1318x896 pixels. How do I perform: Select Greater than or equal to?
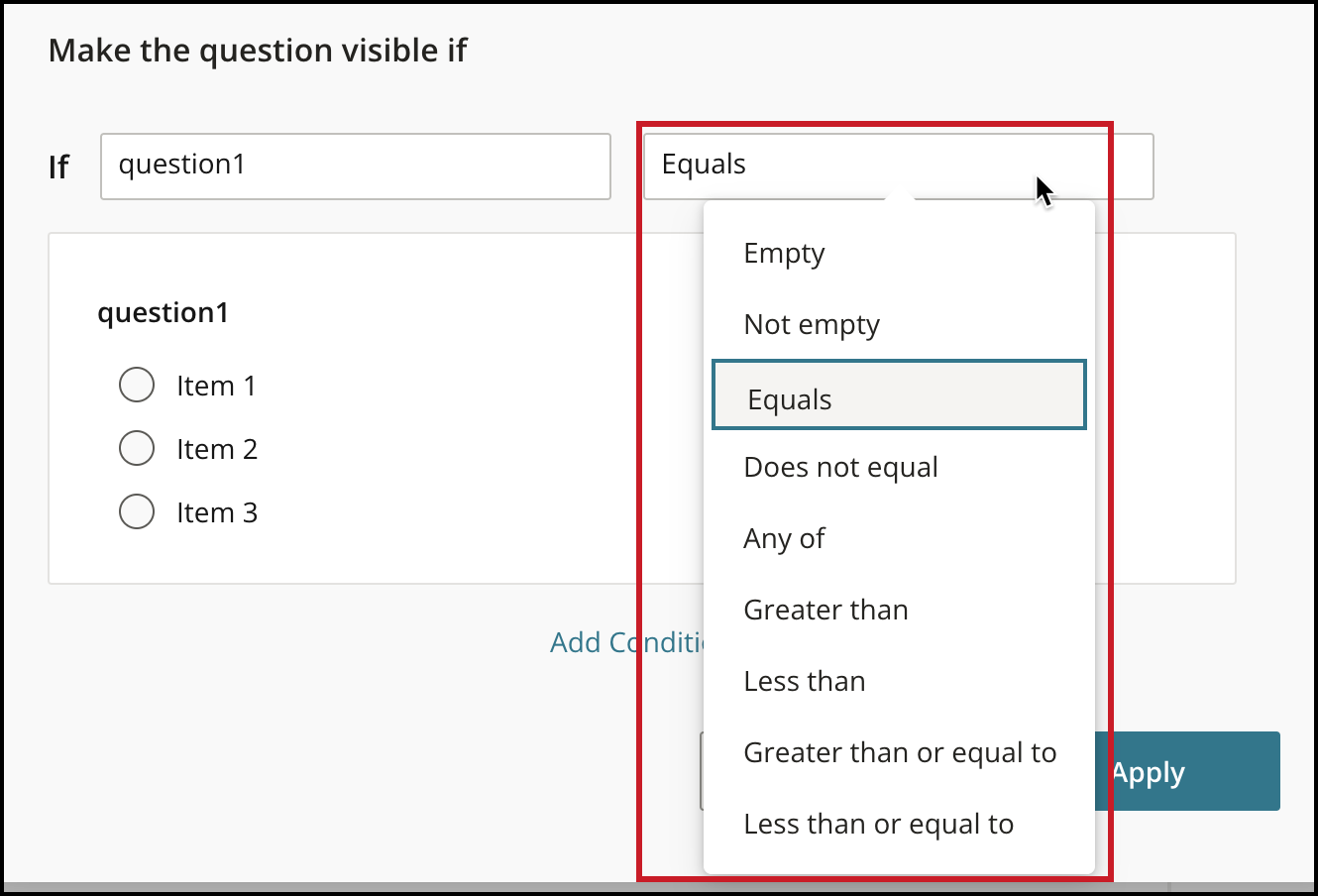click(x=899, y=752)
